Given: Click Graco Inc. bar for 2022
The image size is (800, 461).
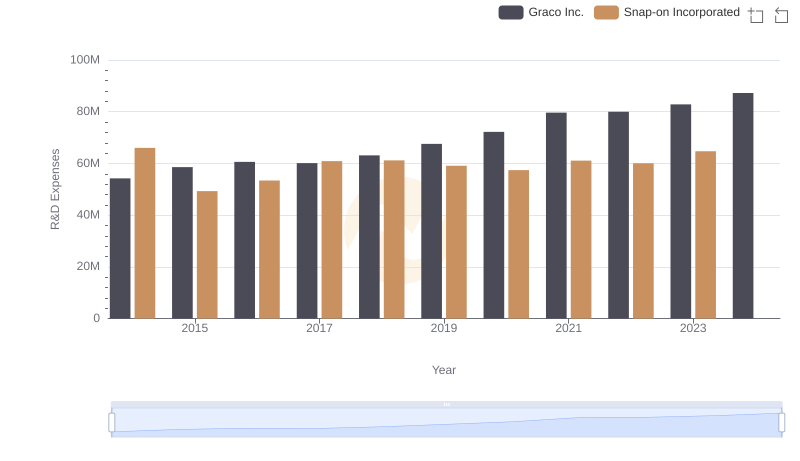Looking at the screenshot, I should [618, 215].
